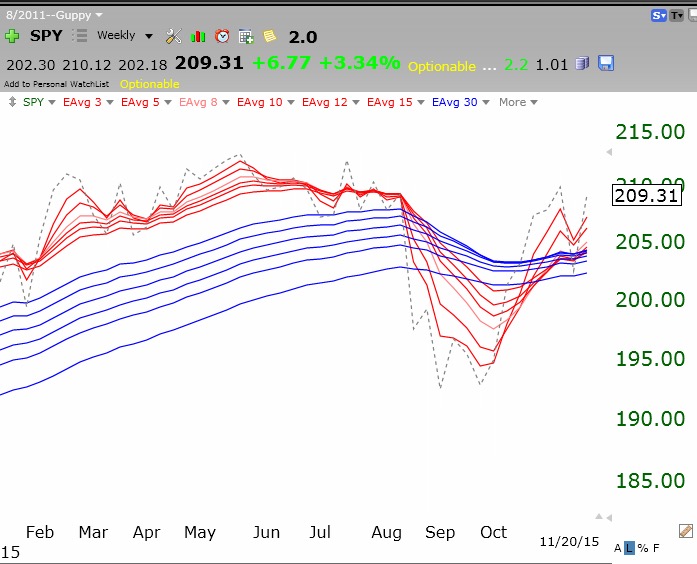
Task: Click the calendar table with plus icon
Action: [246, 36]
